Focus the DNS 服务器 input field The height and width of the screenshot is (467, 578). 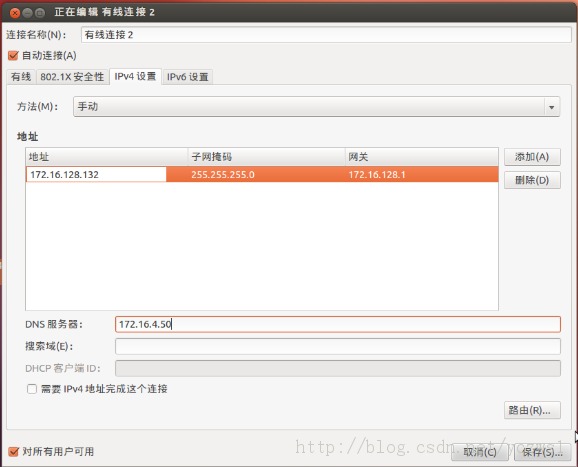coord(338,324)
